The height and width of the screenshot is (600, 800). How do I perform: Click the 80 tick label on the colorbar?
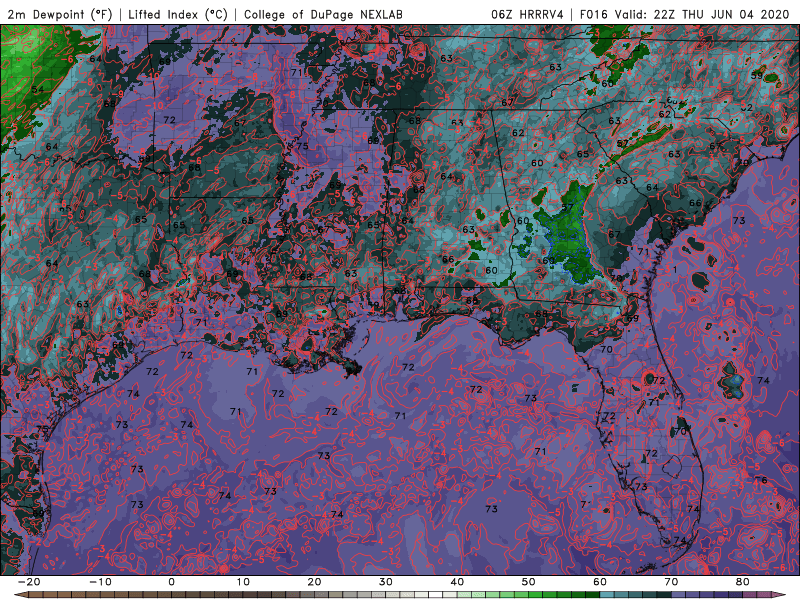click(x=743, y=582)
